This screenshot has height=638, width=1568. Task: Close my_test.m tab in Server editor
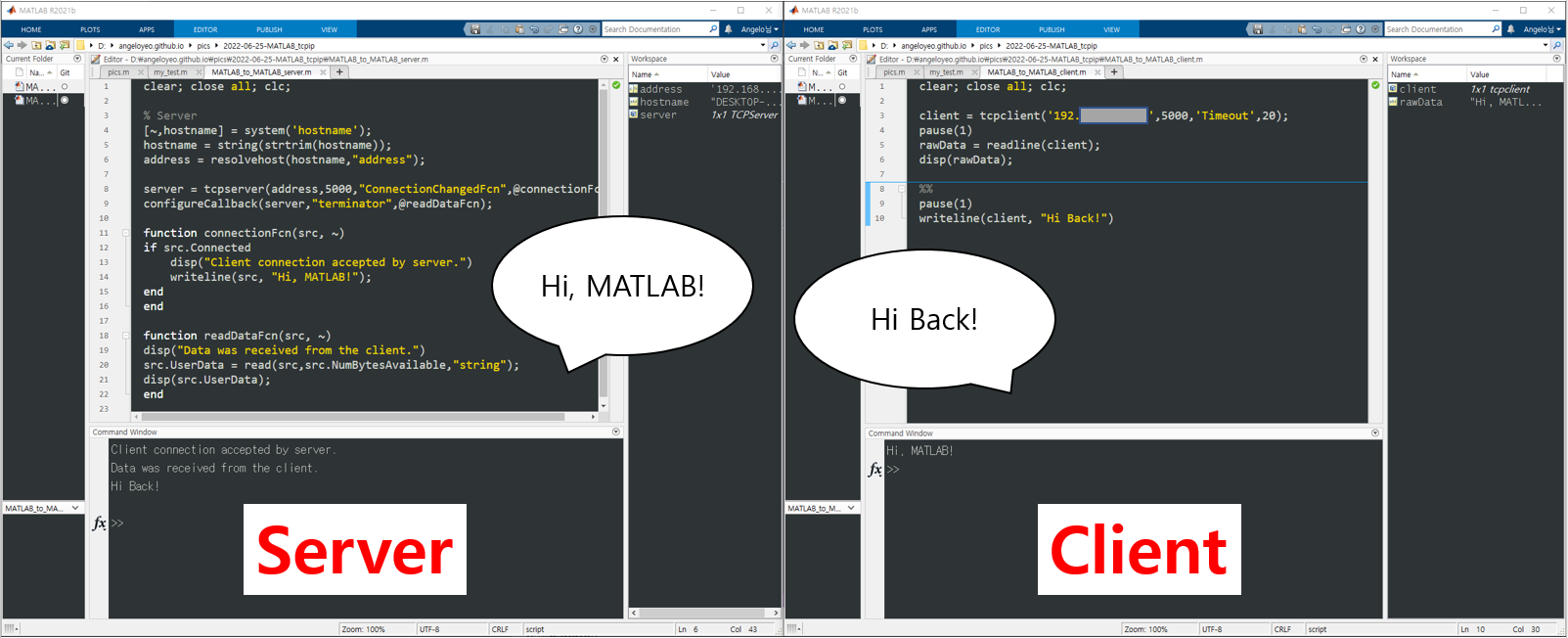tap(199, 71)
